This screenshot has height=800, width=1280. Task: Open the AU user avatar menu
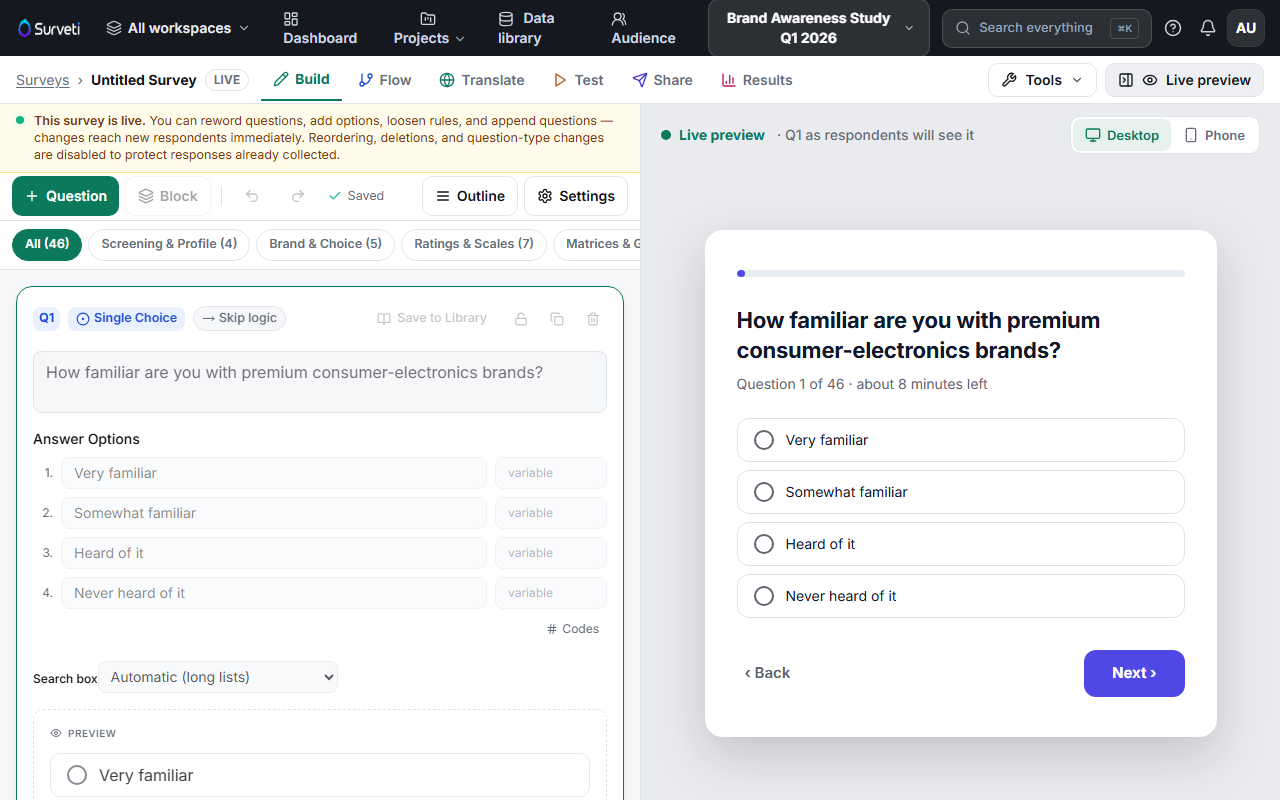click(x=1246, y=28)
